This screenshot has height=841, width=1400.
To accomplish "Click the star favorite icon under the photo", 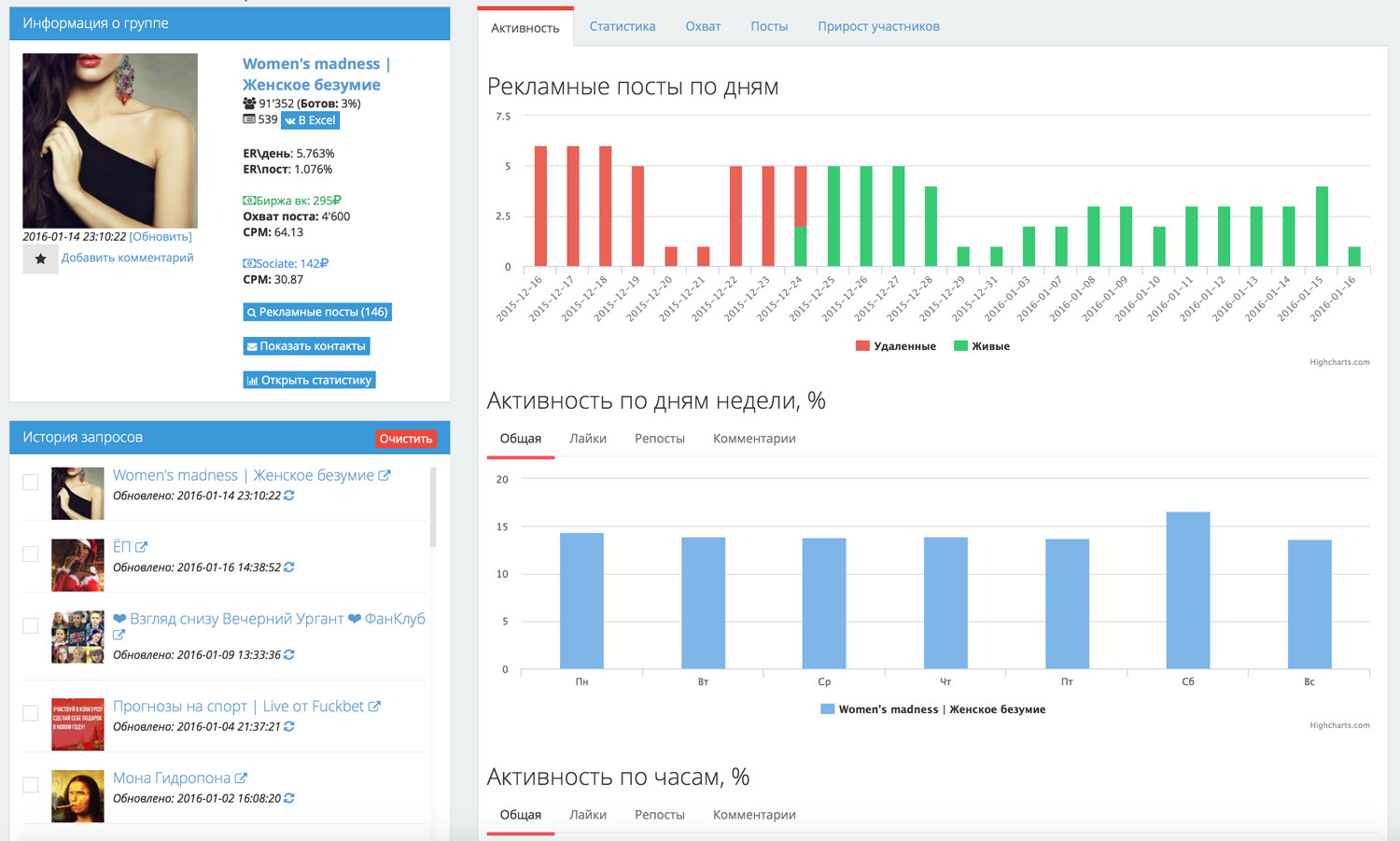I will [40, 259].
